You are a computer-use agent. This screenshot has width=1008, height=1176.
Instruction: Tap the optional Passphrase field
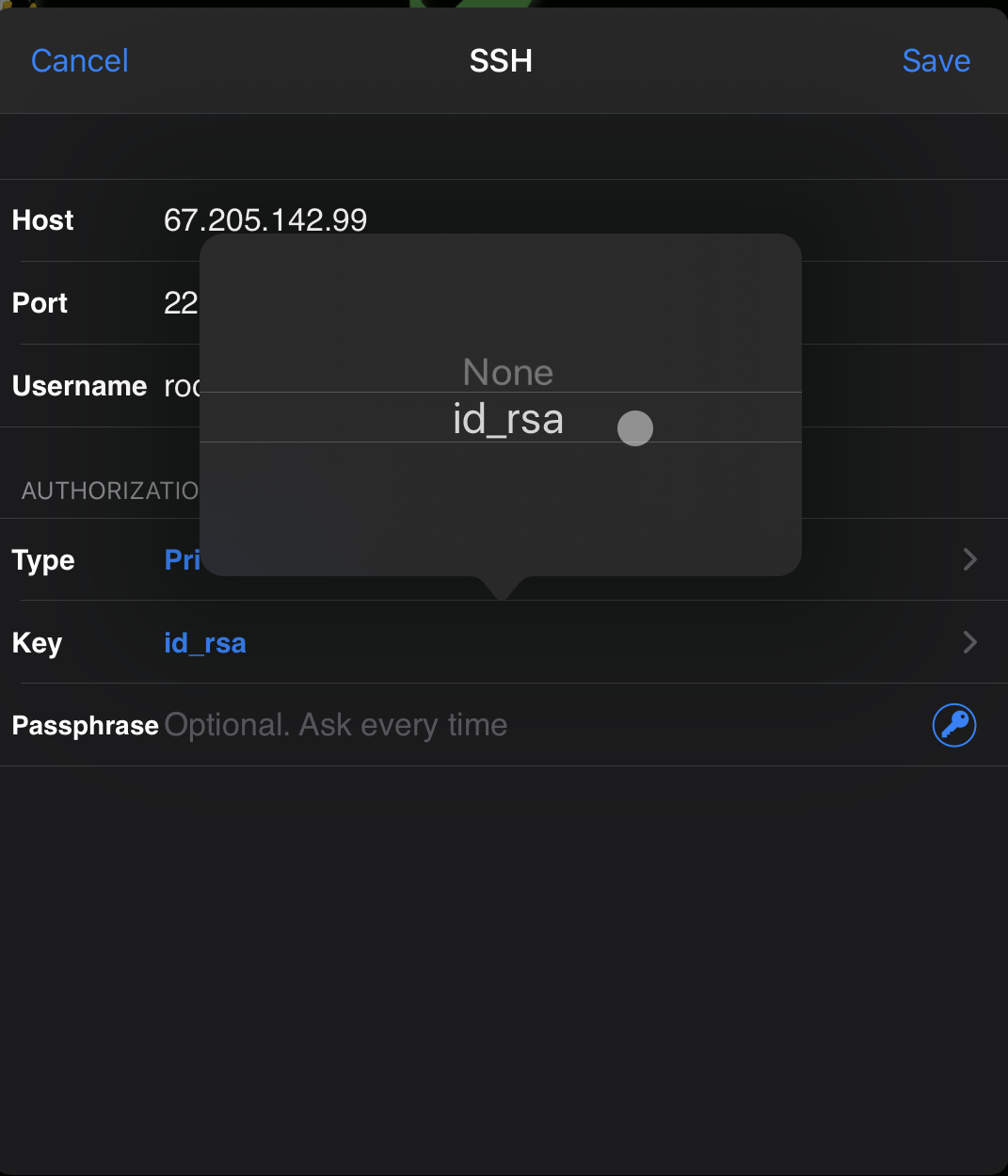tap(335, 725)
